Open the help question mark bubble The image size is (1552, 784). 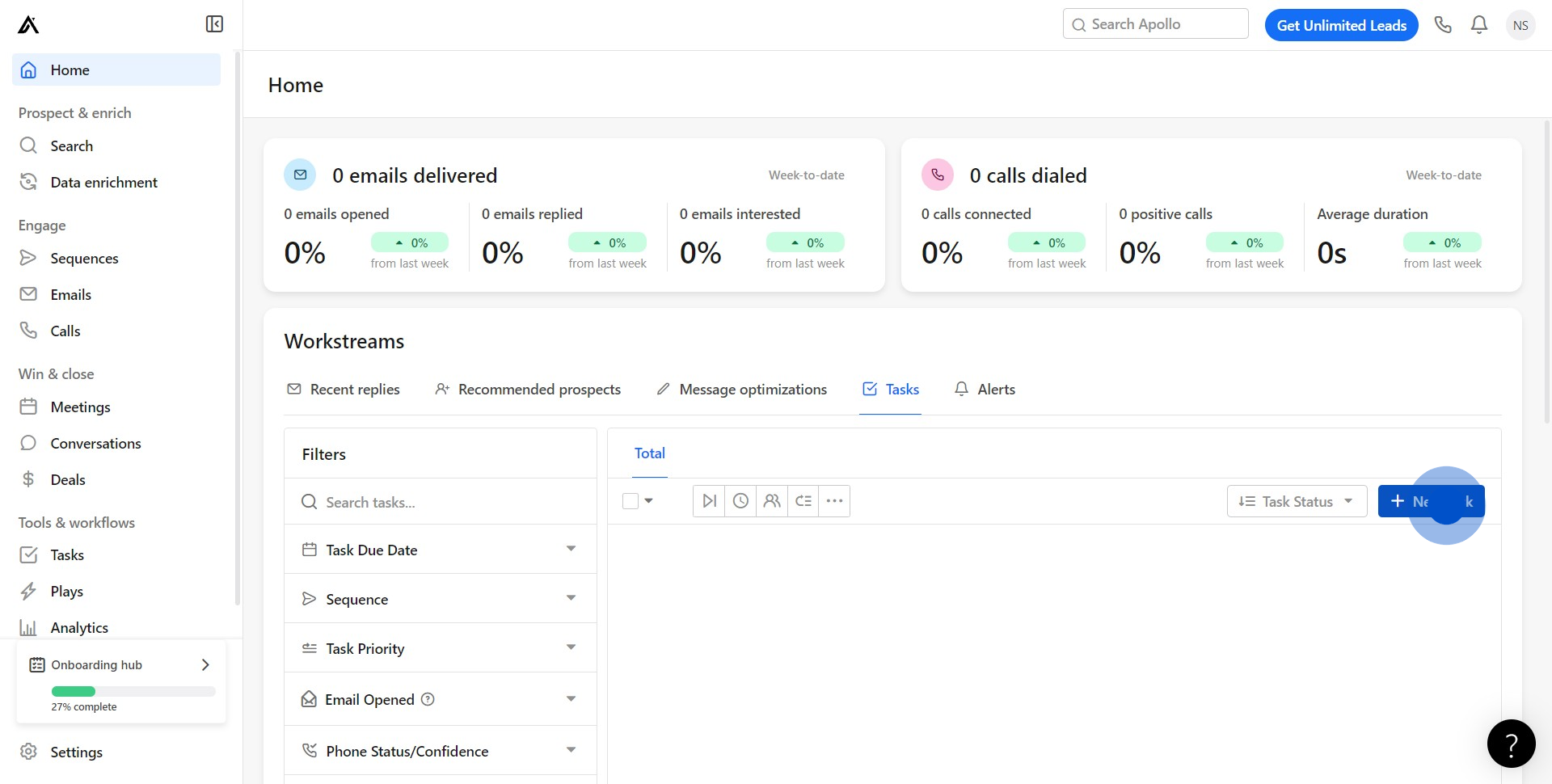coord(1511,744)
